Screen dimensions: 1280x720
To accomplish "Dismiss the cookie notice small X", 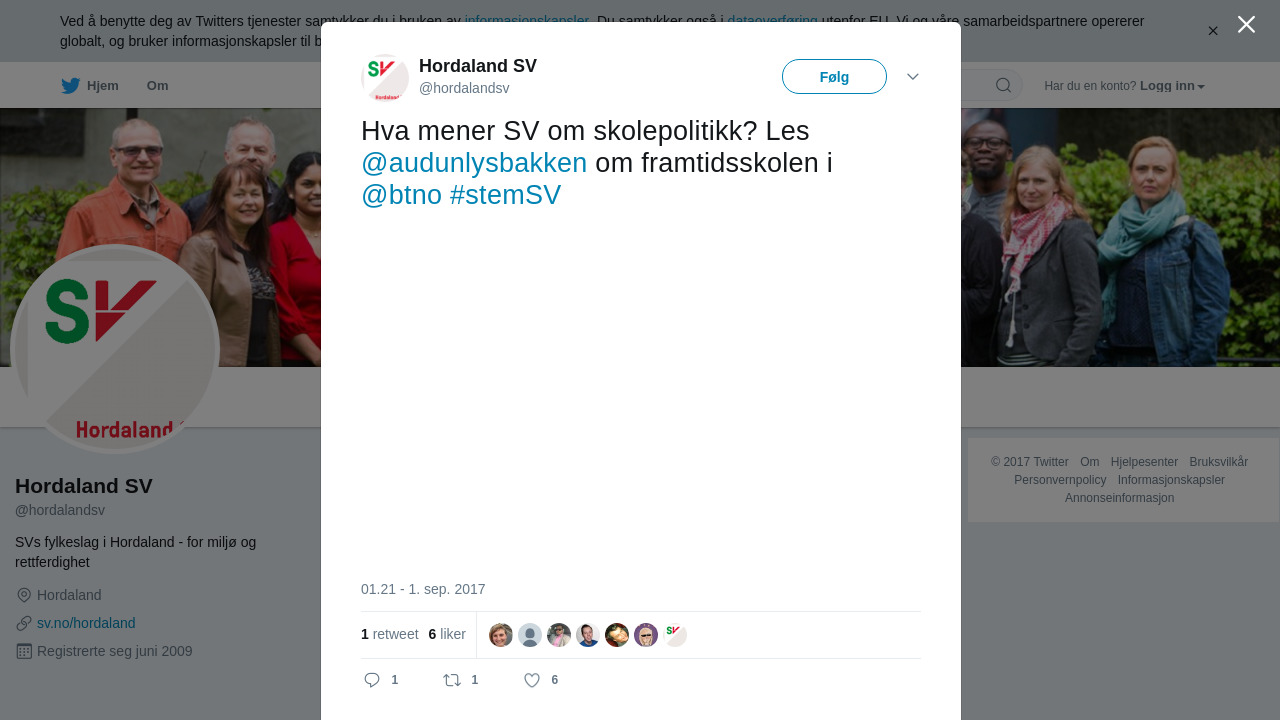I will click(1213, 31).
